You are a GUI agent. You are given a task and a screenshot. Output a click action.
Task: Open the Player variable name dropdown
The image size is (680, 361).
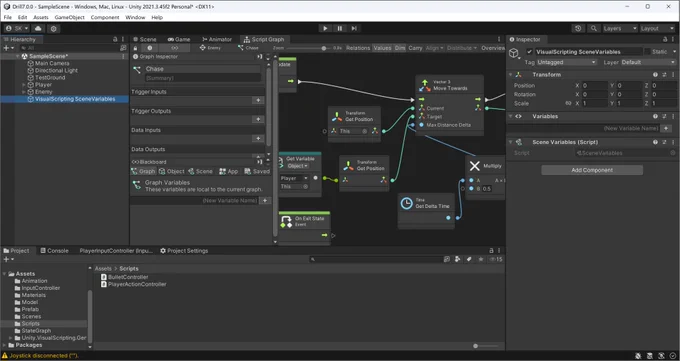coord(294,178)
